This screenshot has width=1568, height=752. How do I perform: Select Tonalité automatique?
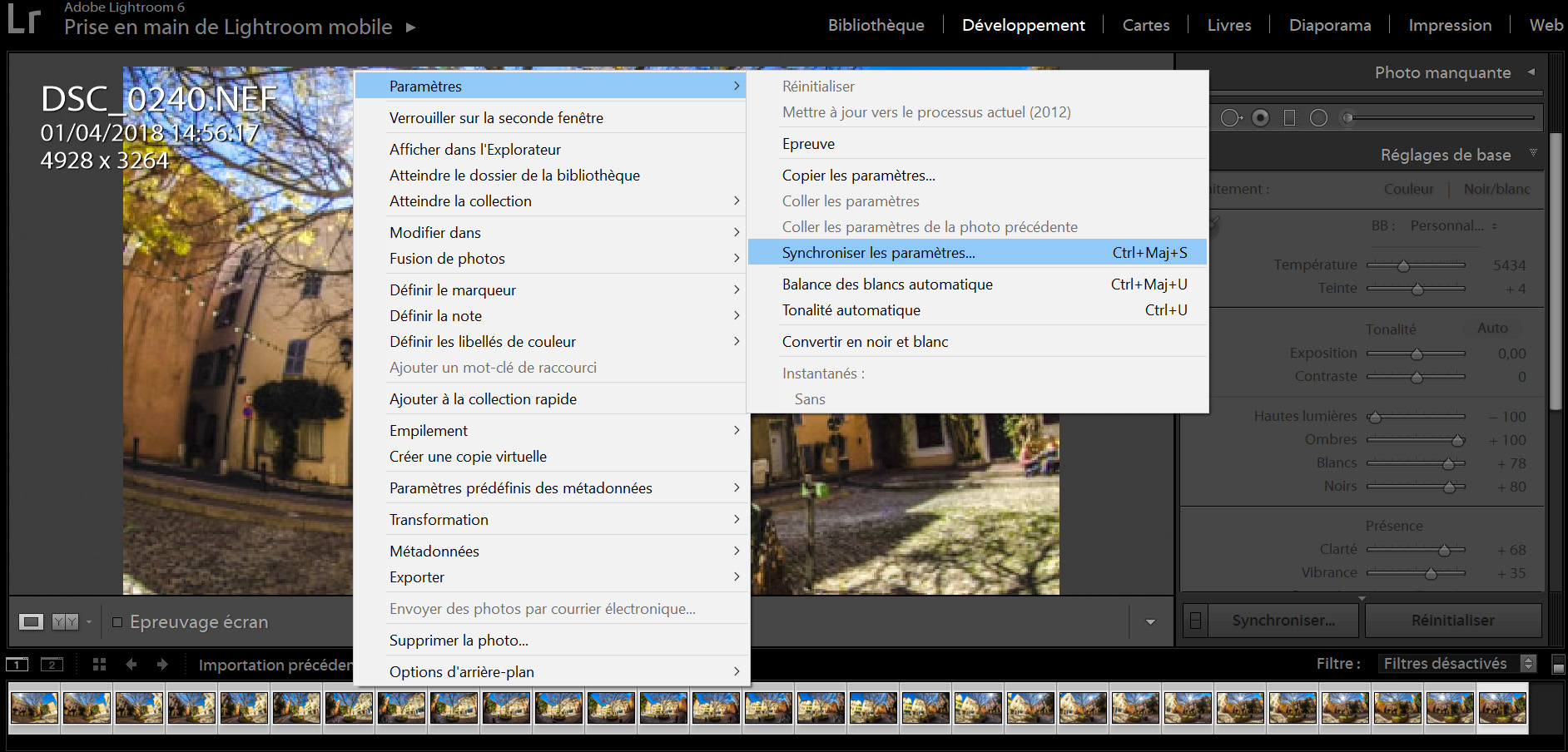(x=977, y=310)
